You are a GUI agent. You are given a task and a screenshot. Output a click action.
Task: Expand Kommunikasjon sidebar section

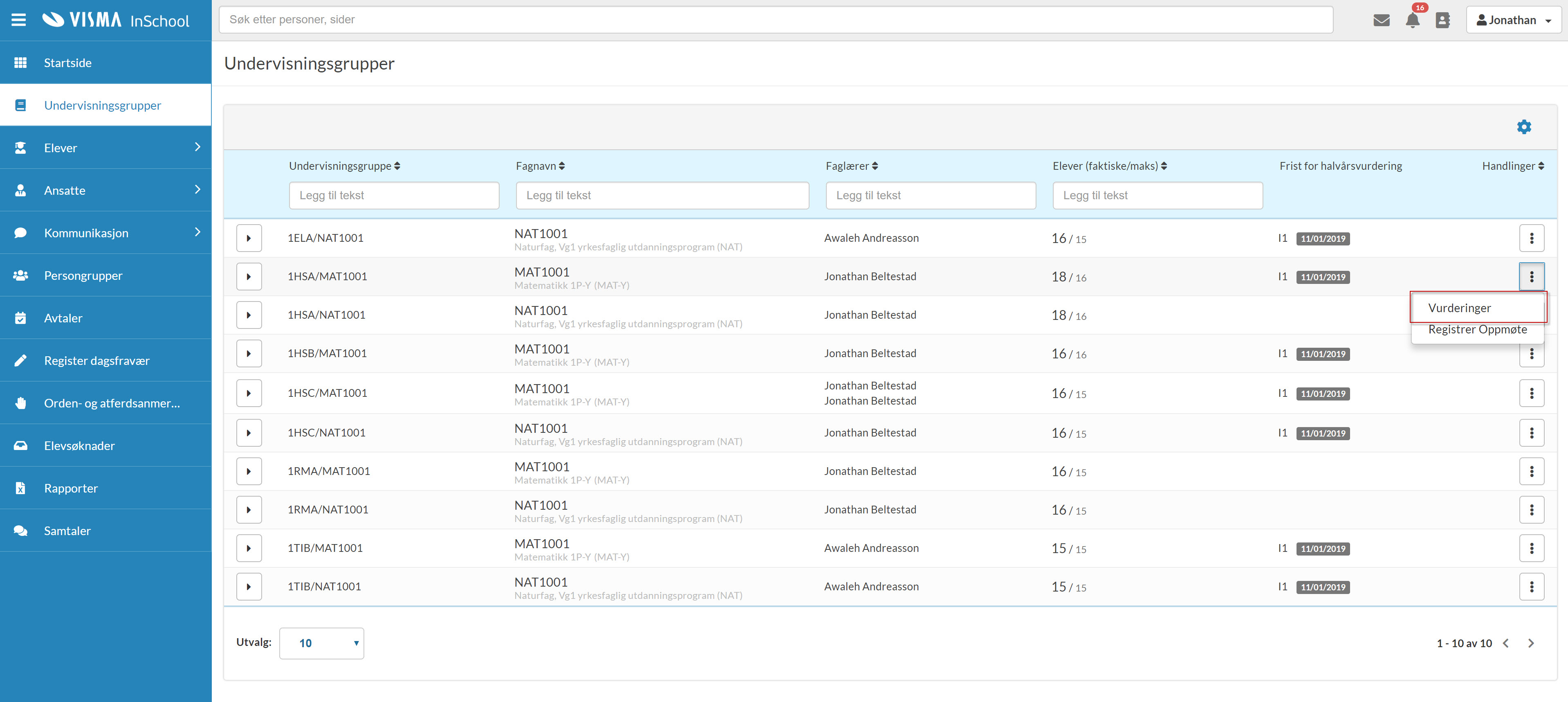tap(105, 233)
